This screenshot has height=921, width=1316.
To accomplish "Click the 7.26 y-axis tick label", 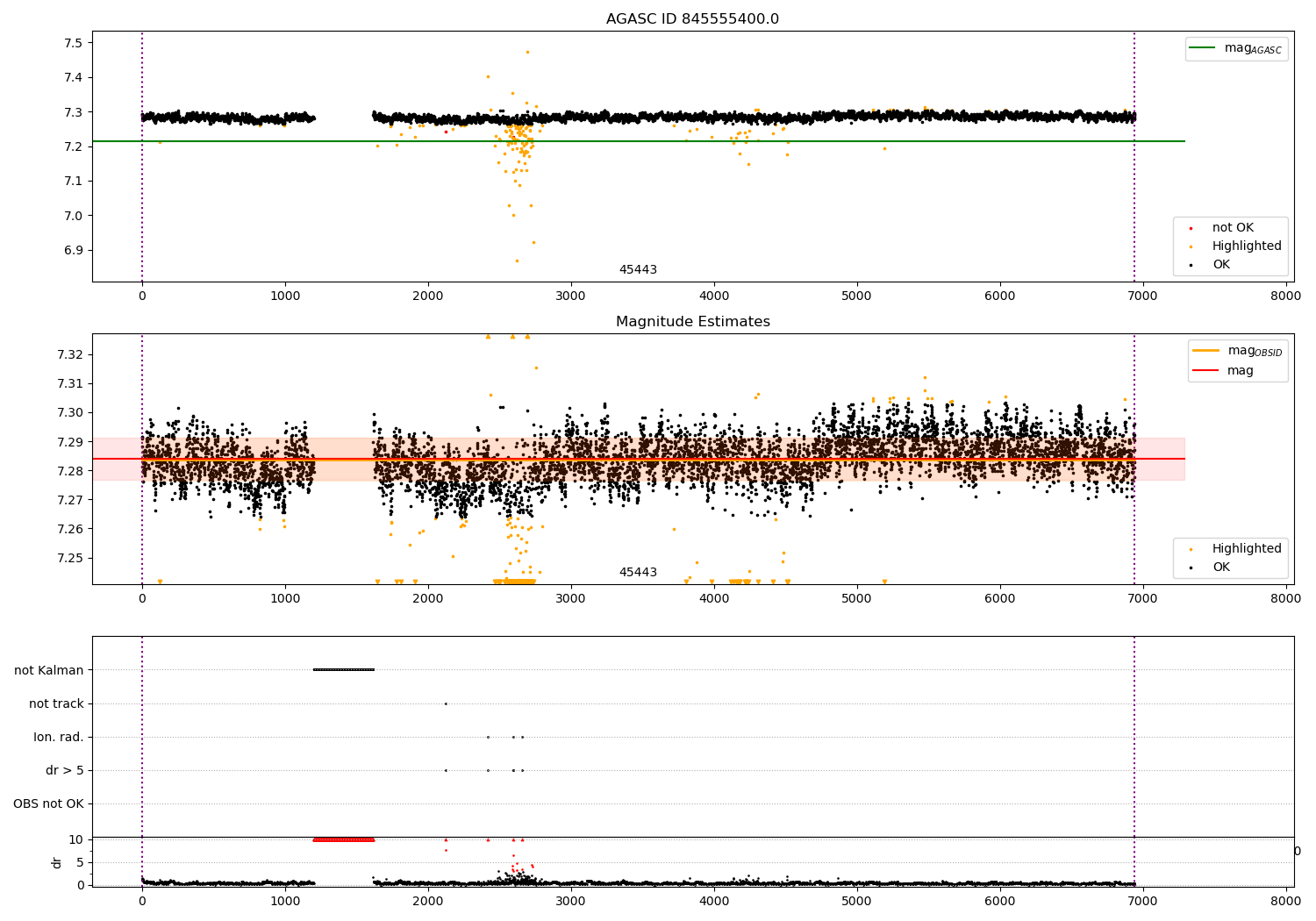I will click(70, 529).
